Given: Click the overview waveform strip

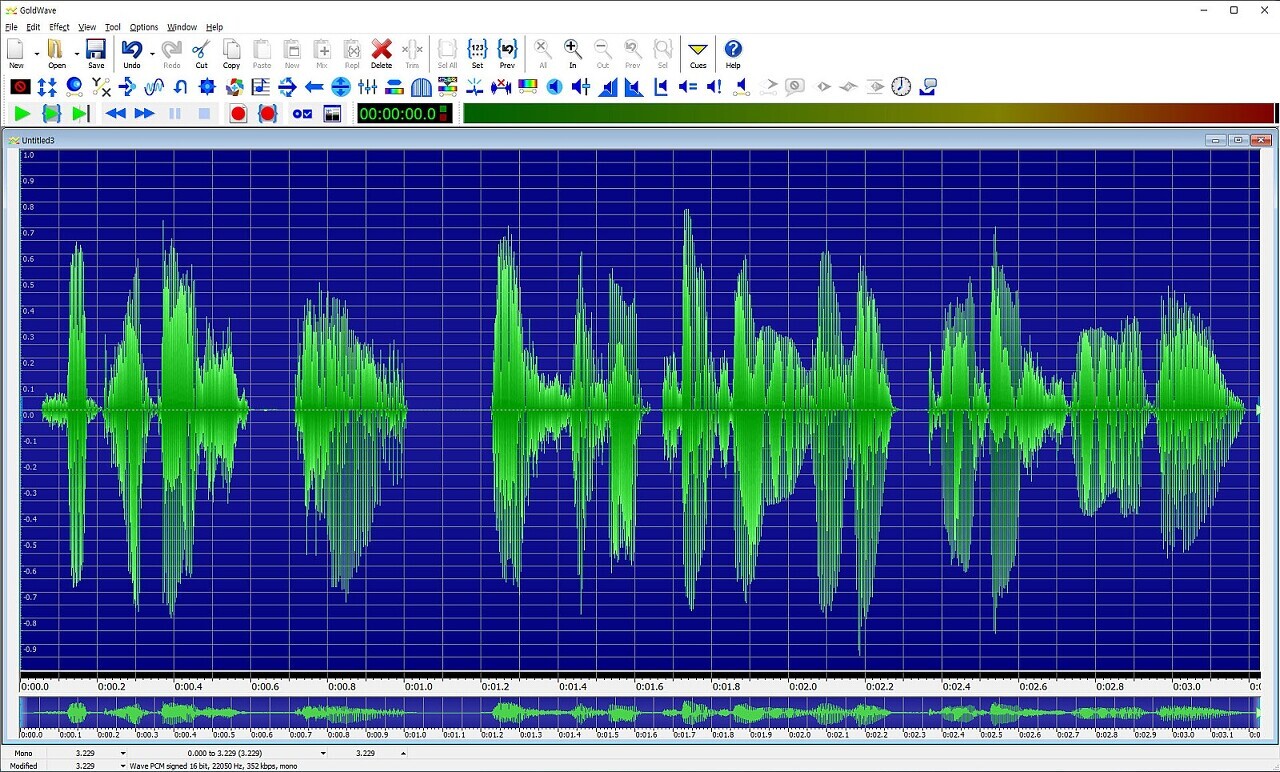Looking at the screenshot, I should click(x=640, y=713).
